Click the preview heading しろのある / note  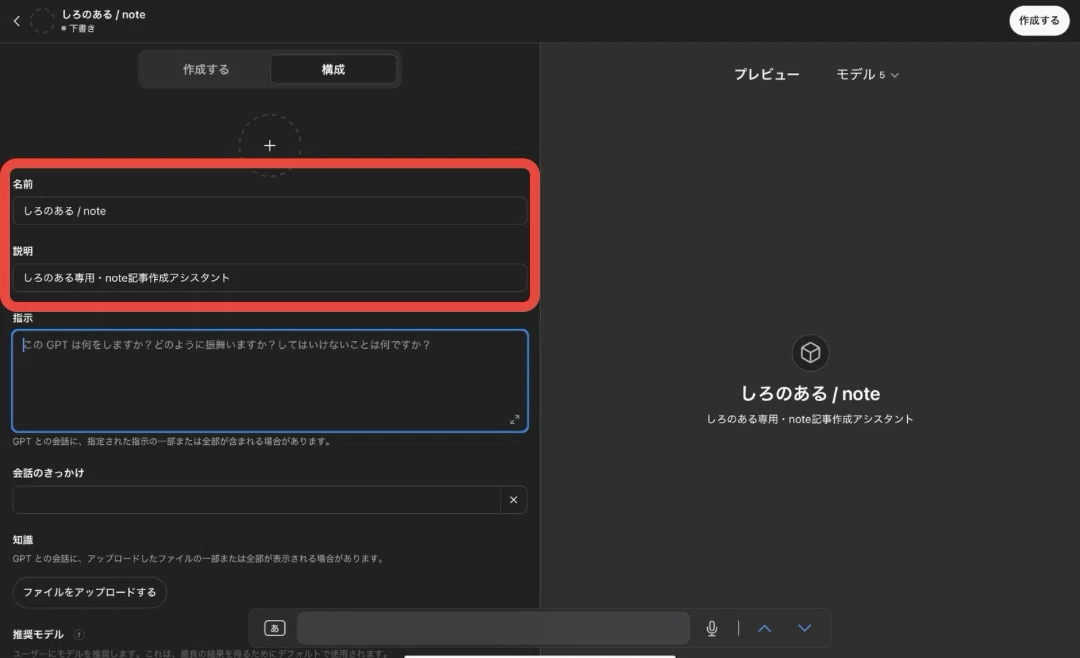[810, 393]
